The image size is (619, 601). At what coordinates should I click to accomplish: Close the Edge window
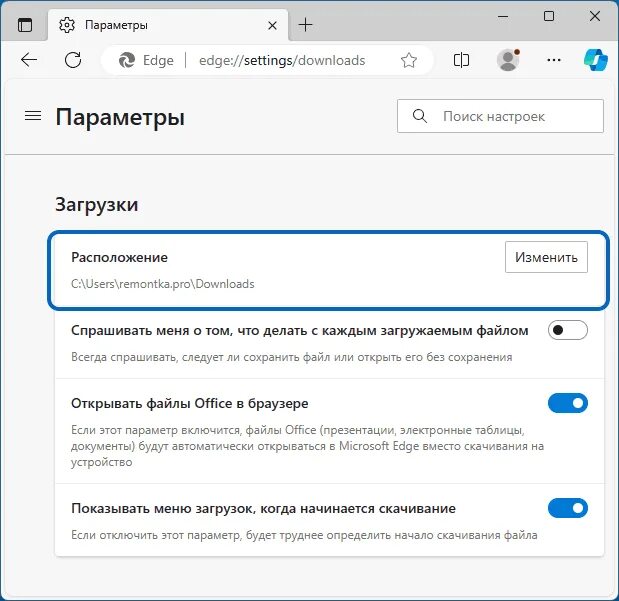[x=595, y=17]
